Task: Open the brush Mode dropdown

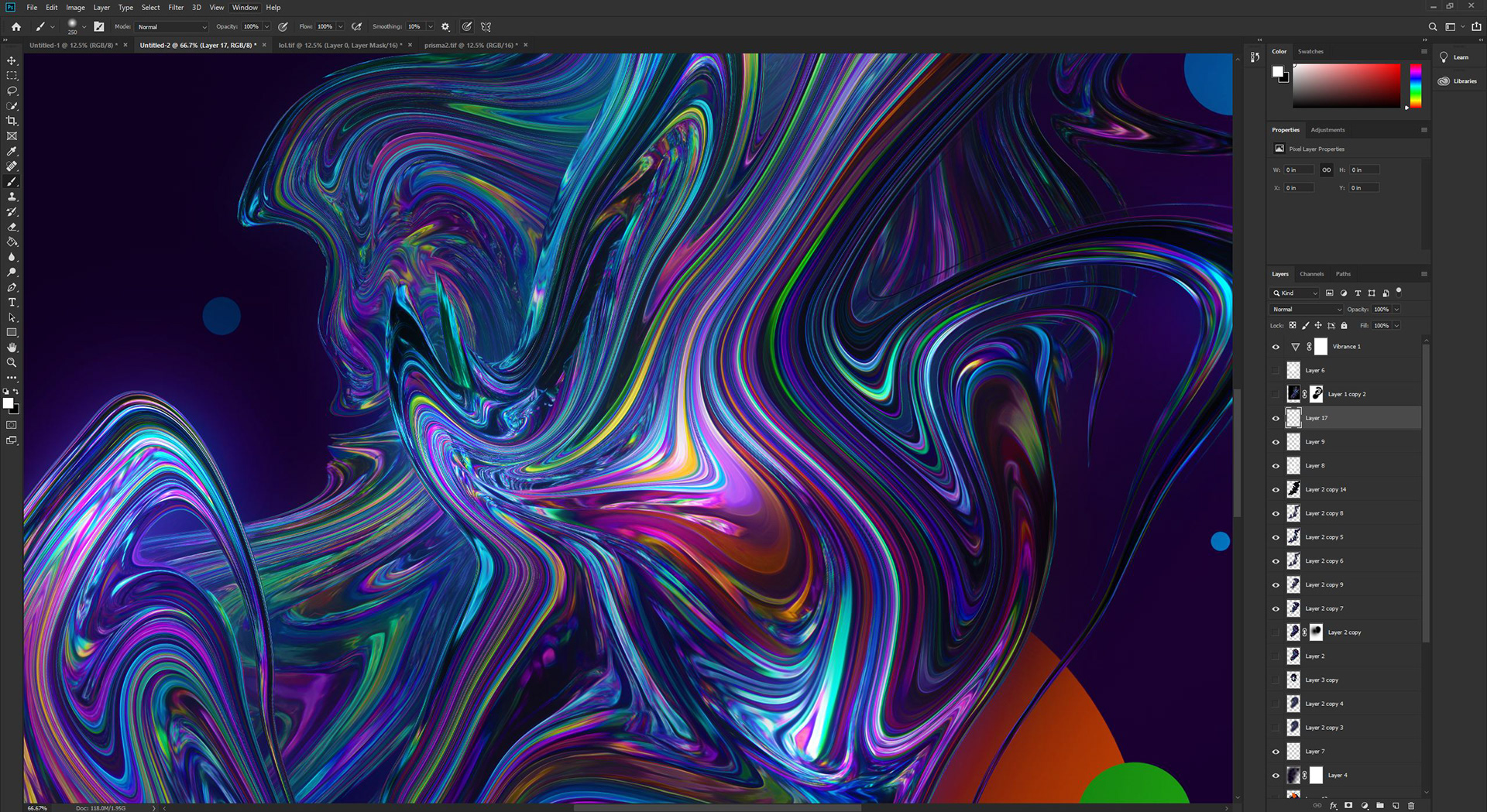Action: point(172,26)
